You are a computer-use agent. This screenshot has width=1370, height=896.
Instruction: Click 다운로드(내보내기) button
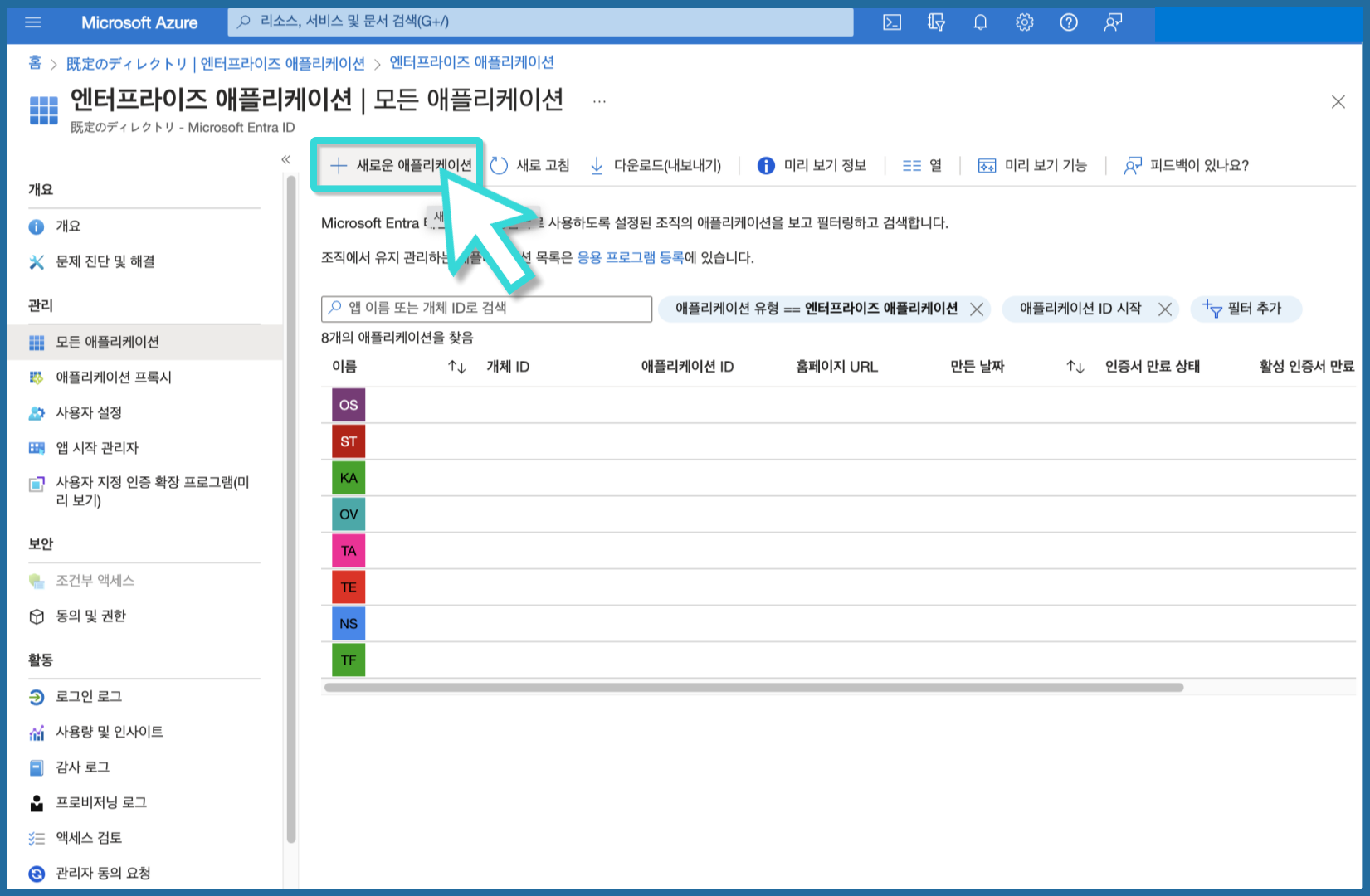tap(656, 166)
